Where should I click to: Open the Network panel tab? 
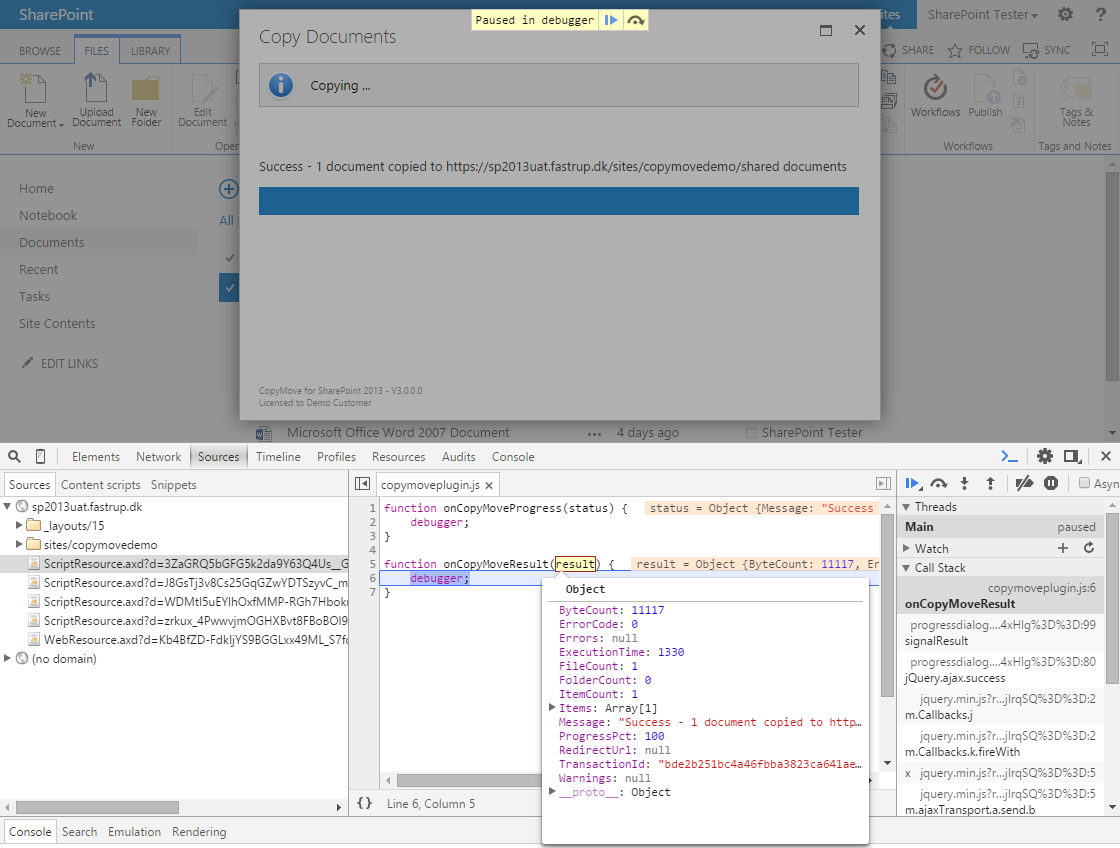point(158,456)
